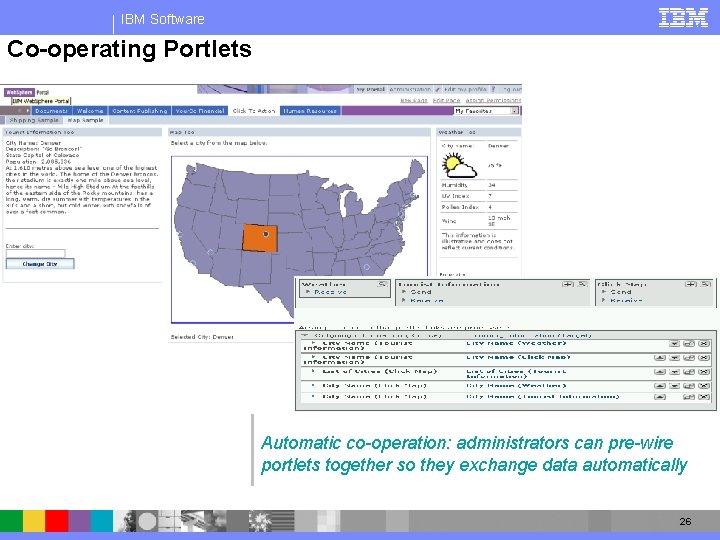Viewport: 720px width, 540px height.
Task: Expand Send under Tourist Information wiring box
Action: coord(404,292)
